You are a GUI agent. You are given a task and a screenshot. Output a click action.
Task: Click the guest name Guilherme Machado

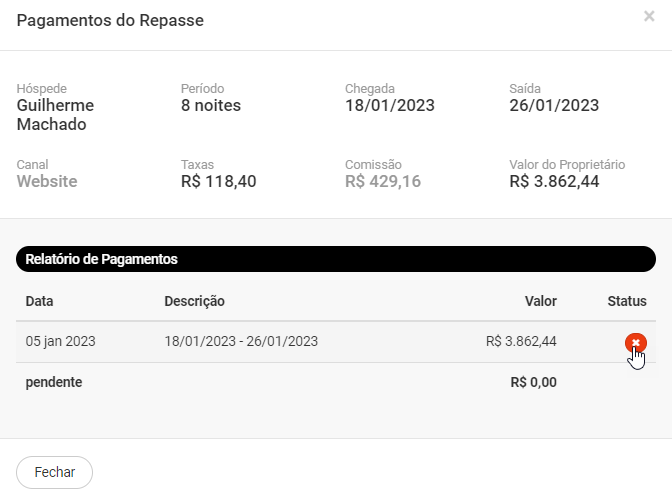coord(55,115)
